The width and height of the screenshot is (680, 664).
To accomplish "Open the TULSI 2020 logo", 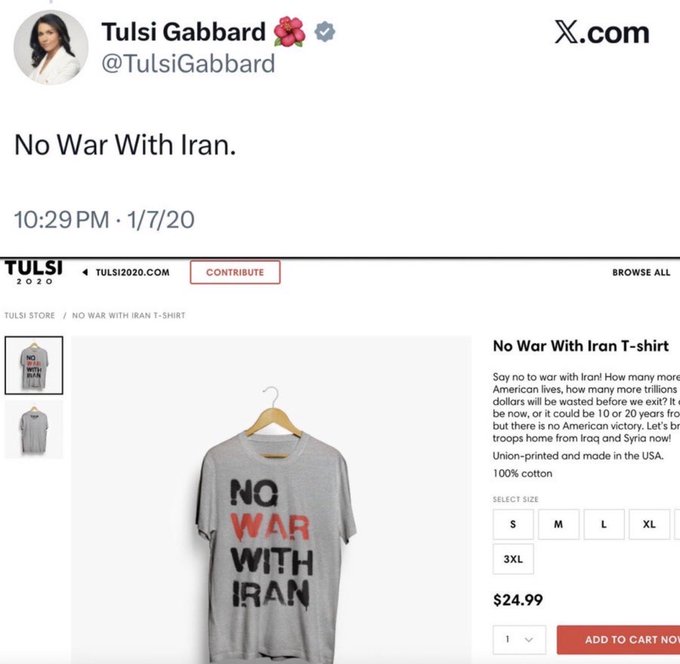I will [33, 272].
